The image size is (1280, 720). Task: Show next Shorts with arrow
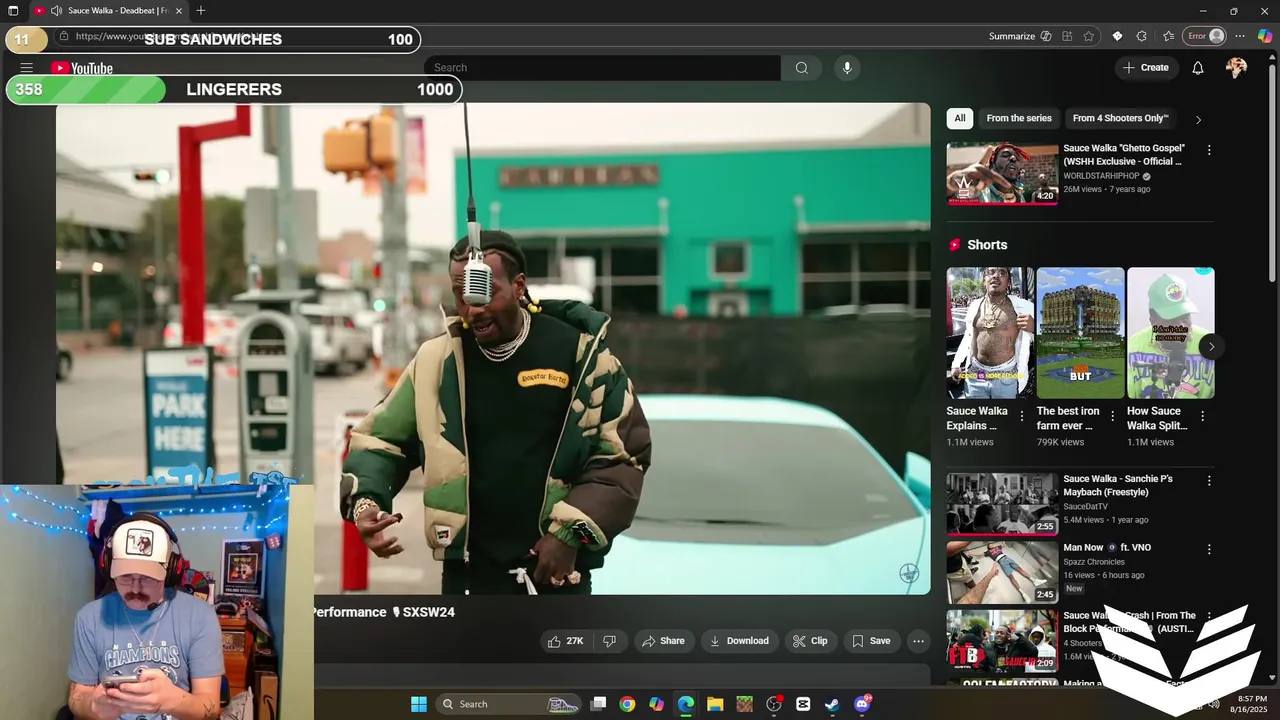pyautogui.click(x=1211, y=347)
